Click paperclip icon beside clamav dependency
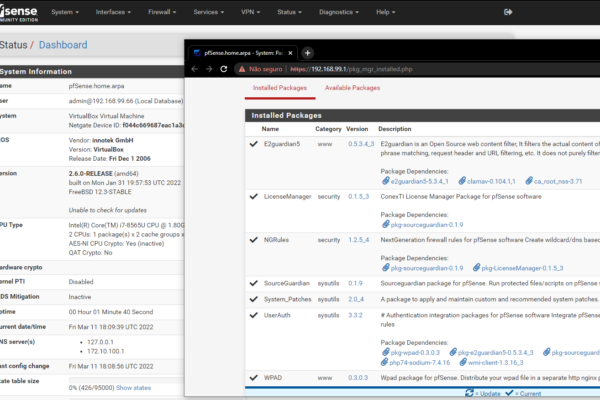 [462, 181]
